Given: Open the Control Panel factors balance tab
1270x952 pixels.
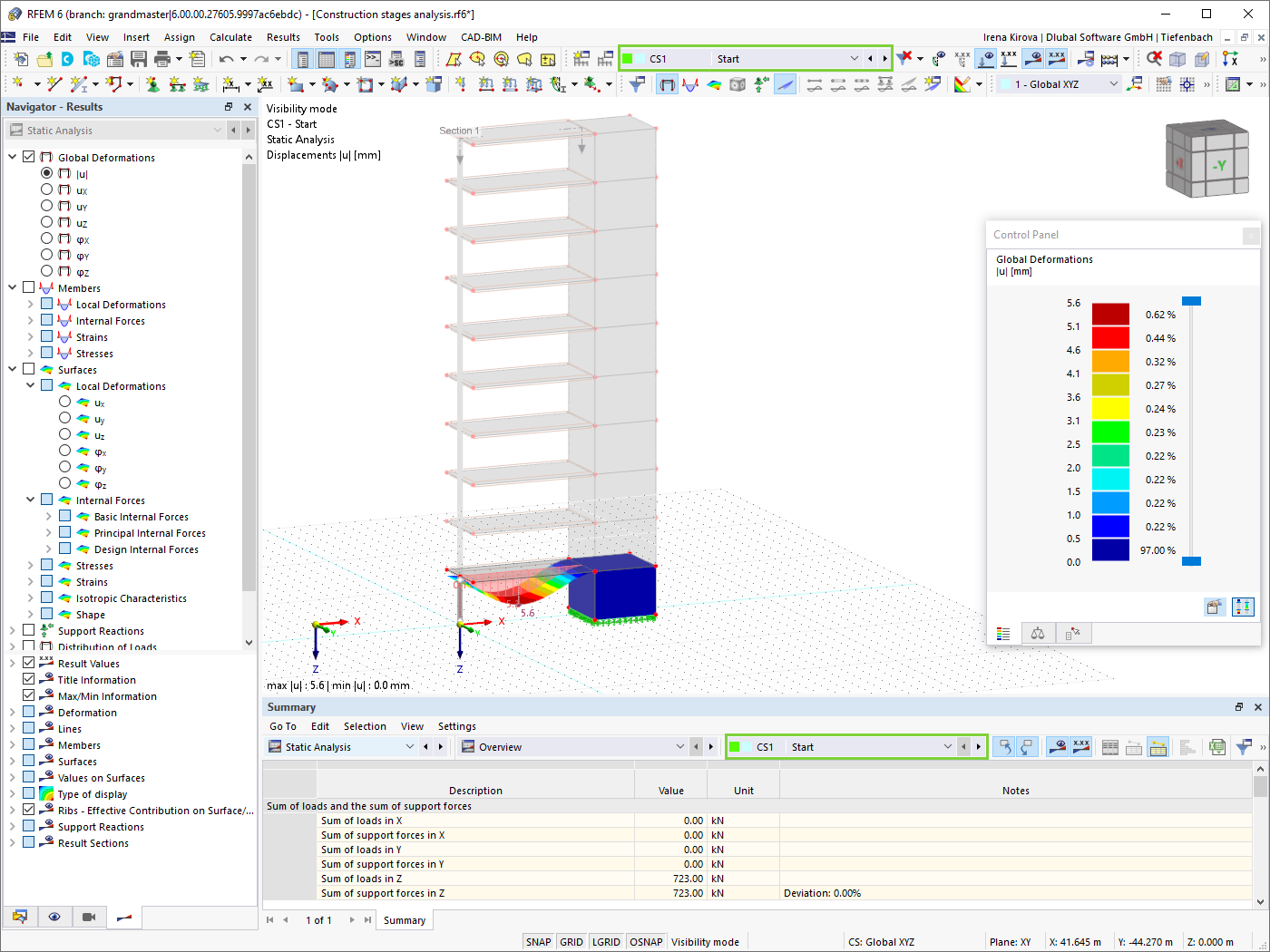Looking at the screenshot, I should (x=1038, y=634).
